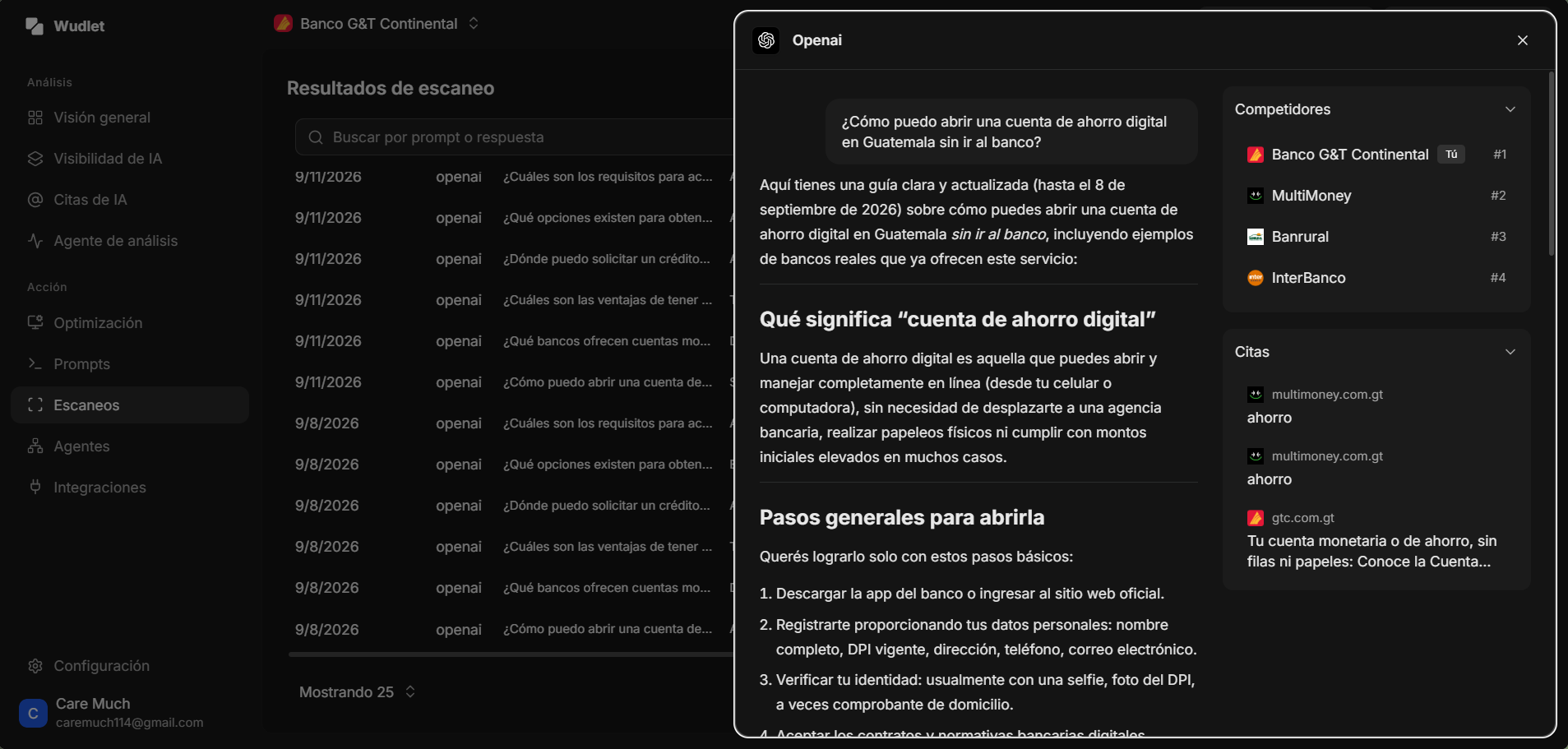Open 9/11/2026 scan ¿Cómo puedo abrir una cuenta de...
1568x749 pixels.
(x=511, y=382)
